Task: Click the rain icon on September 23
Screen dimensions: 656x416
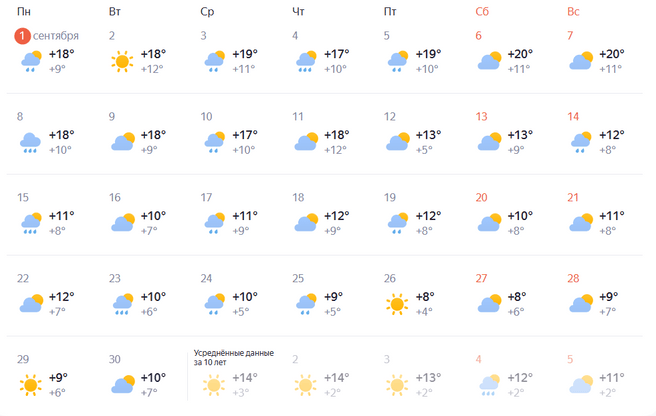Action: 122,303
